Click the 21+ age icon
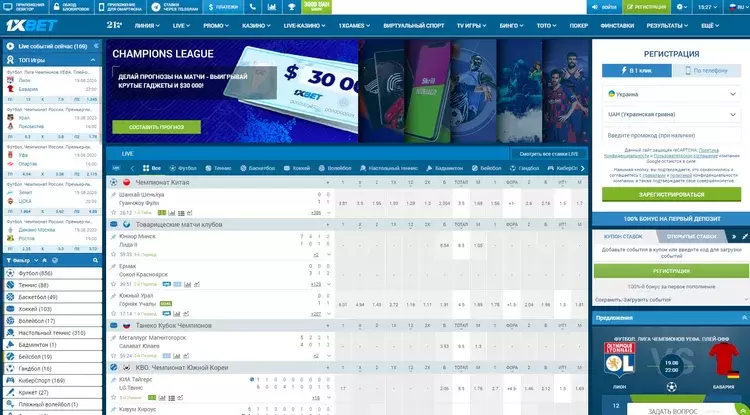 [x=114, y=25]
